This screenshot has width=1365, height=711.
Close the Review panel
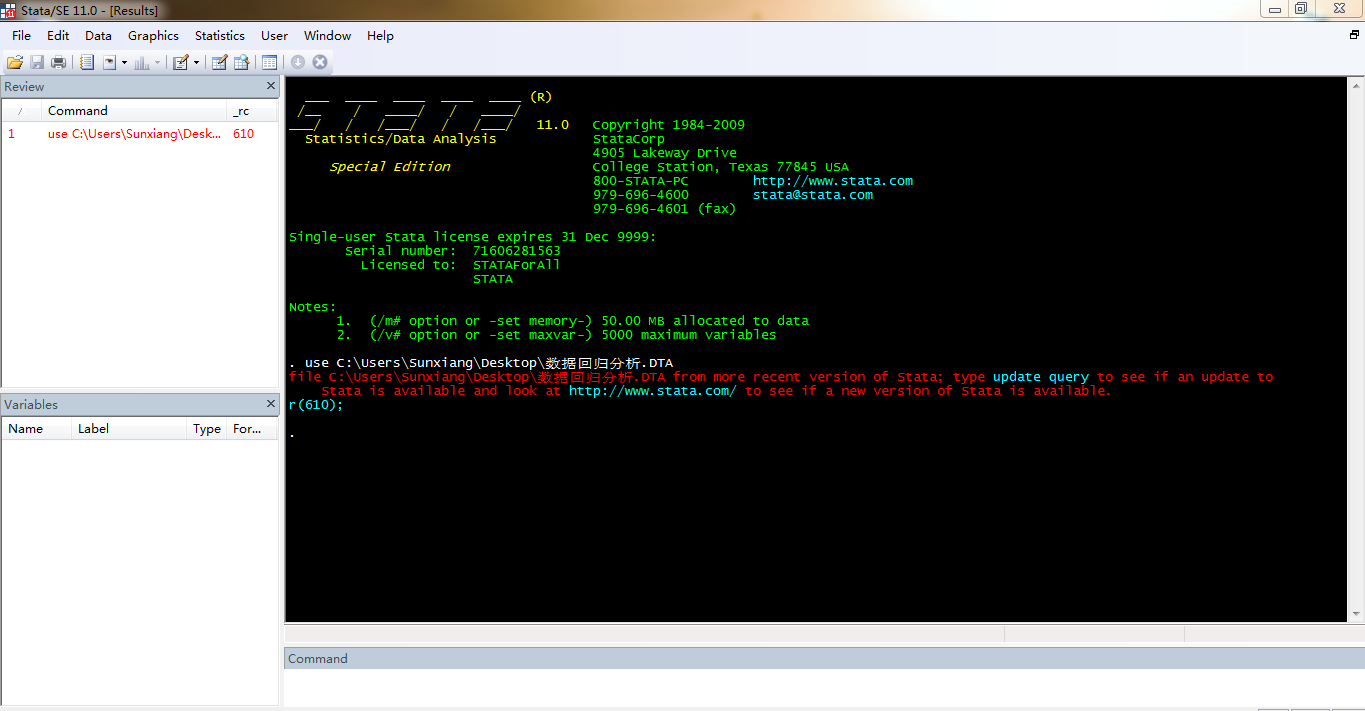click(270, 86)
